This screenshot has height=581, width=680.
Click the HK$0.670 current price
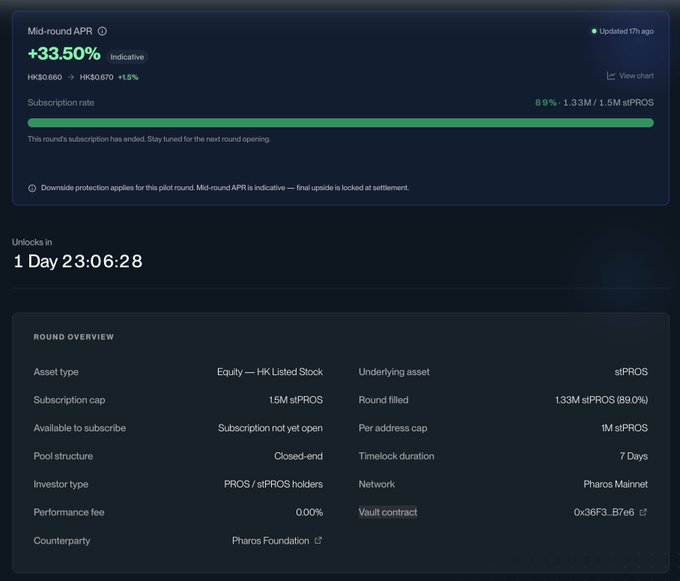[96, 77]
